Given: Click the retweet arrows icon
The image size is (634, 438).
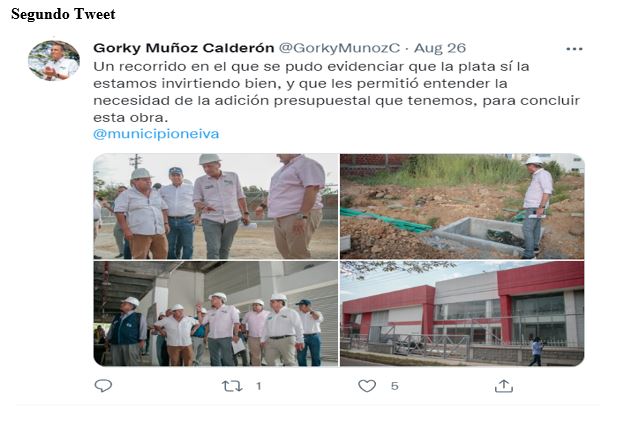Looking at the screenshot, I should click(x=232, y=386).
